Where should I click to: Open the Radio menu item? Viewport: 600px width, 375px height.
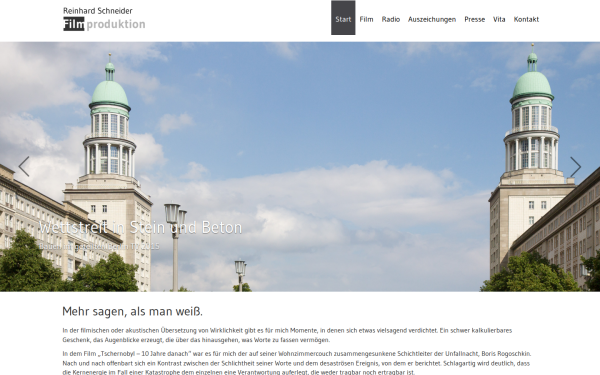click(391, 19)
